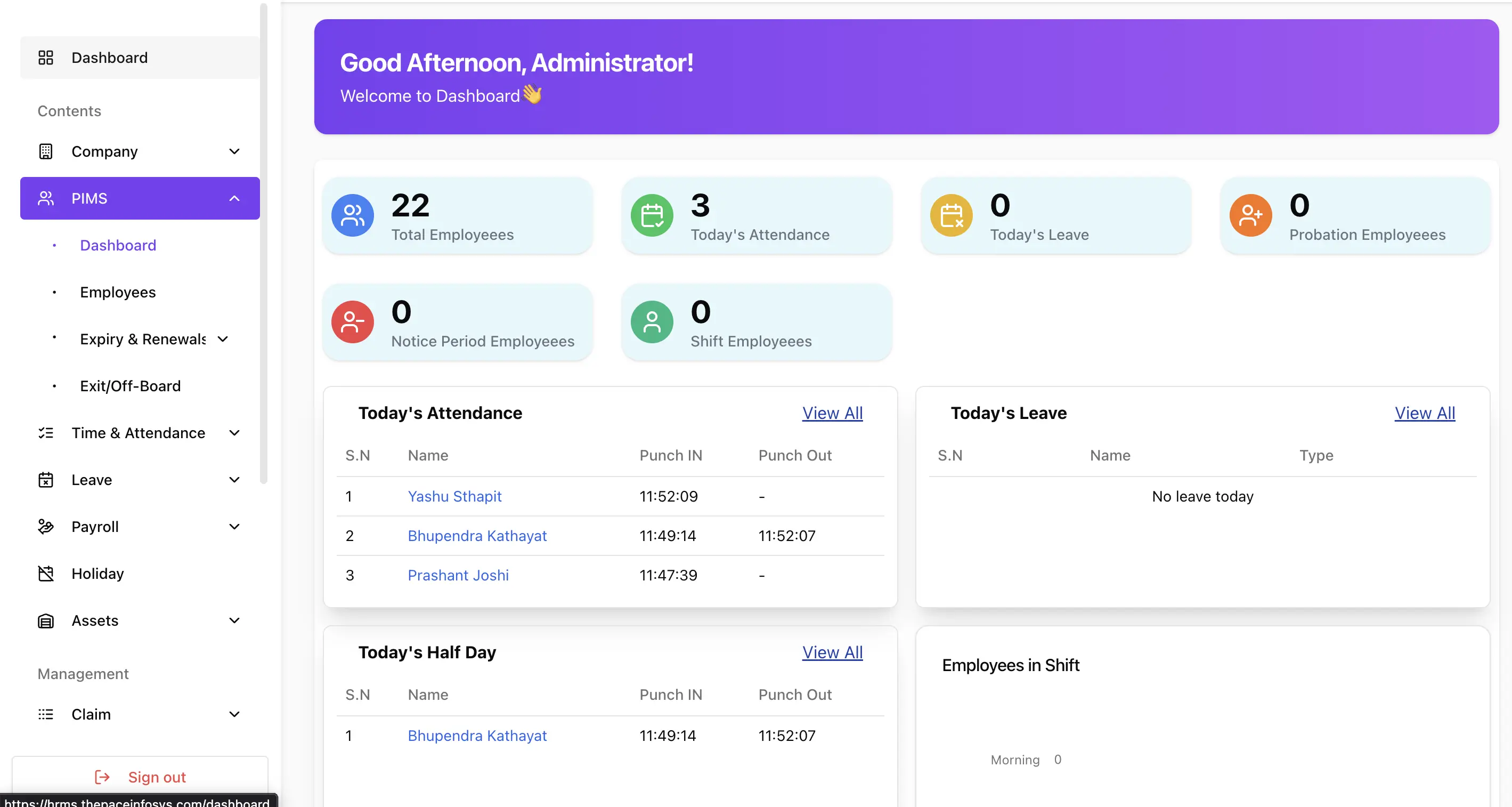Expand the Company section
The width and height of the screenshot is (1512, 807).
234,151
